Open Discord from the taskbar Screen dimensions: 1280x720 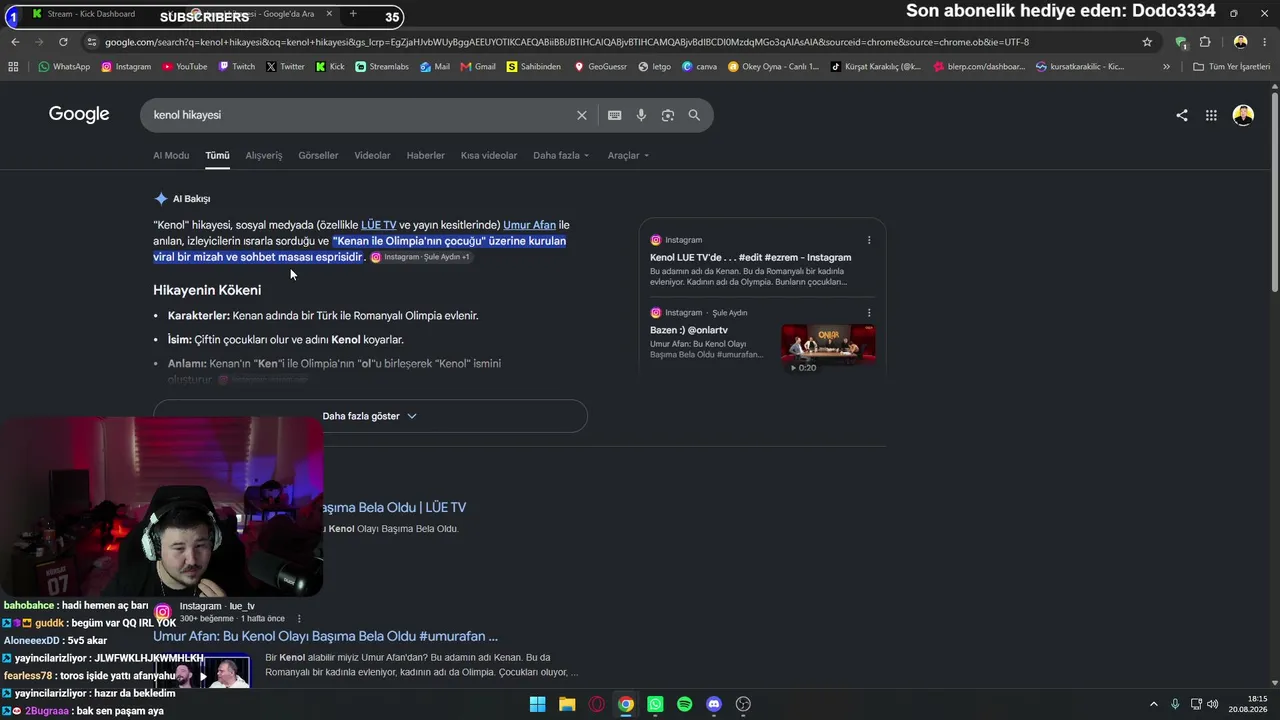[714, 704]
